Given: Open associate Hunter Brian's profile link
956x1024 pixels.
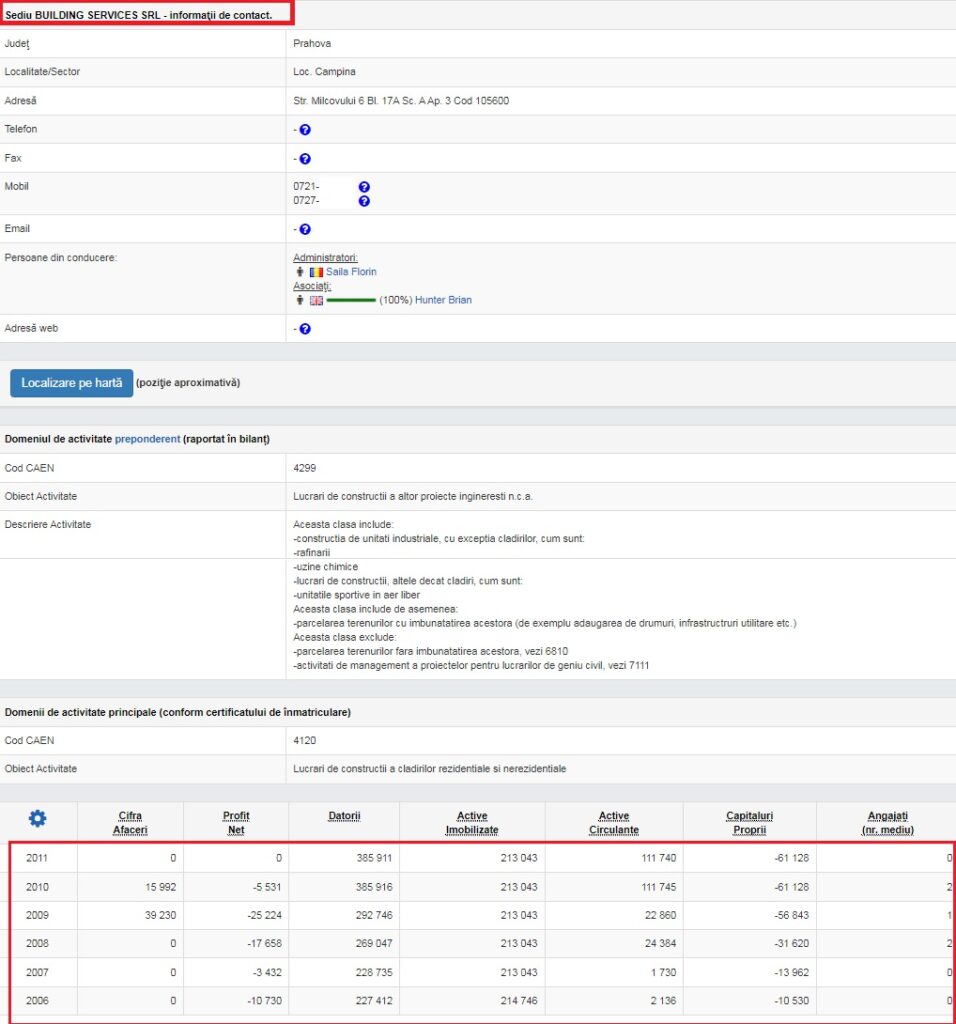Looking at the screenshot, I should [x=443, y=300].
